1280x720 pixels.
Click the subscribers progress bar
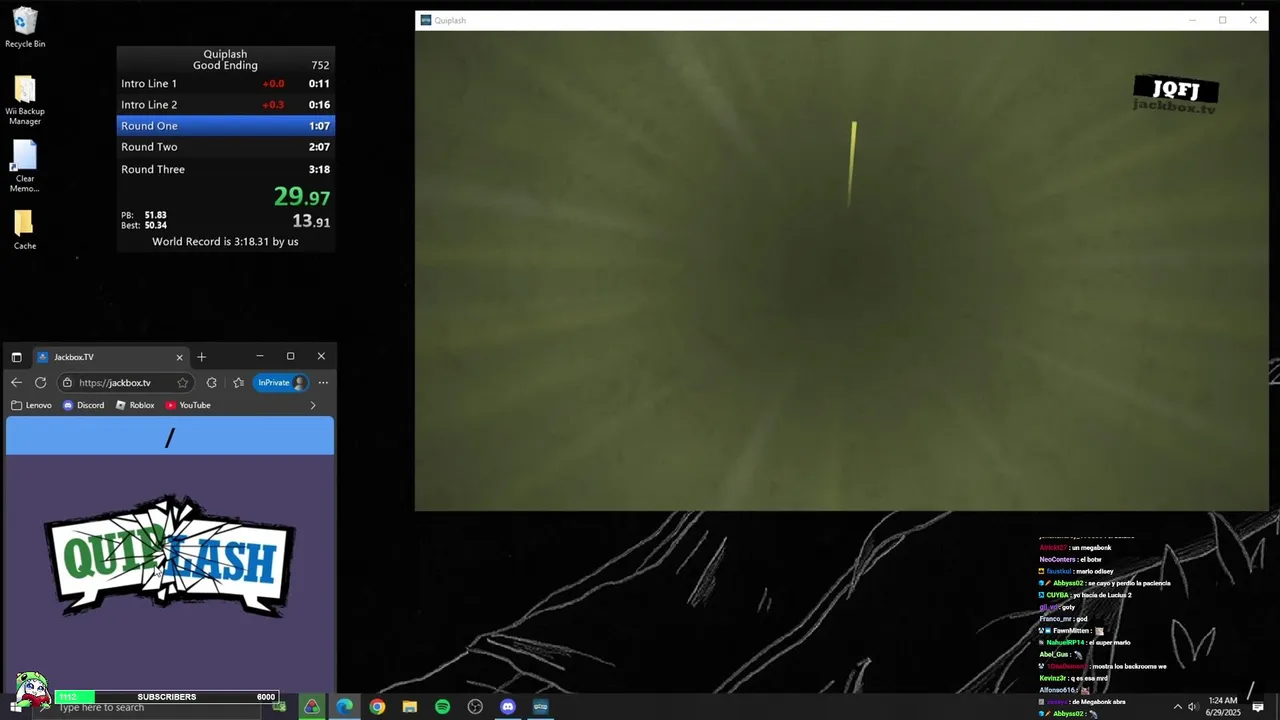[x=167, y=697]
